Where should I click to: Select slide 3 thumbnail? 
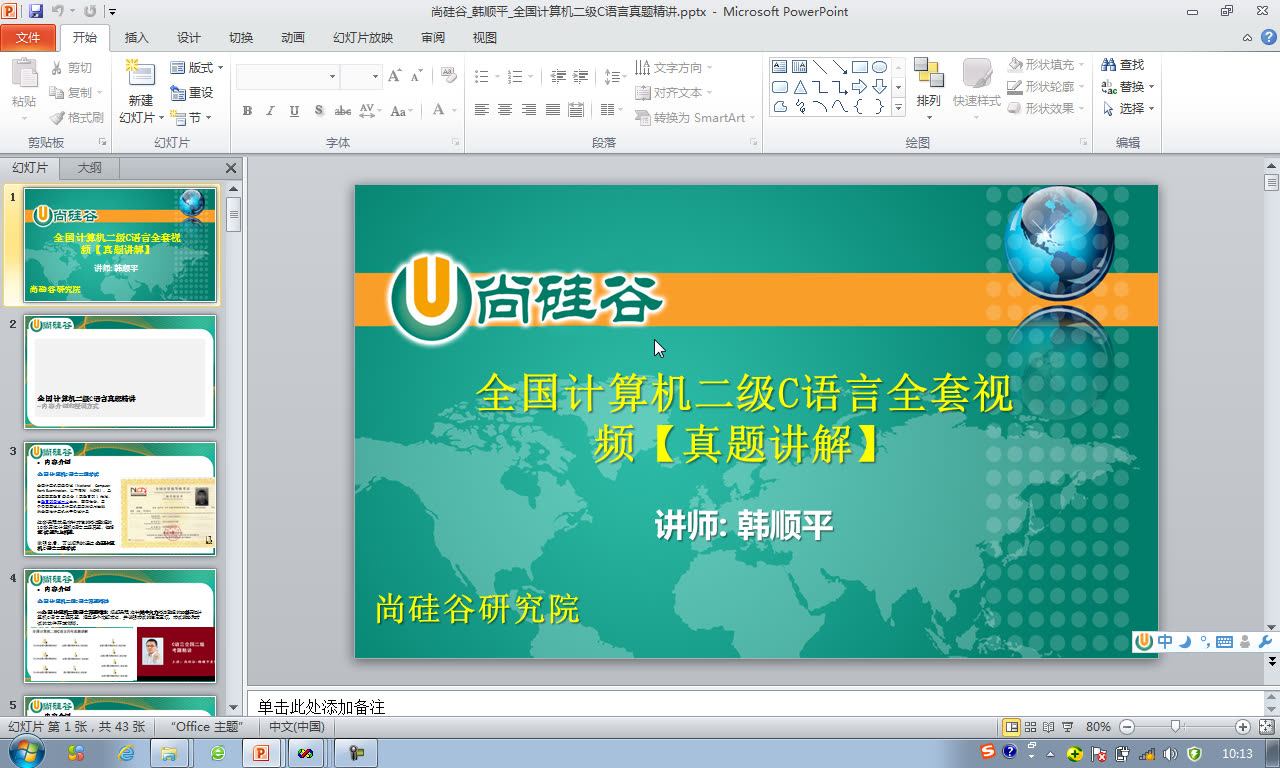tap(120, 499)
